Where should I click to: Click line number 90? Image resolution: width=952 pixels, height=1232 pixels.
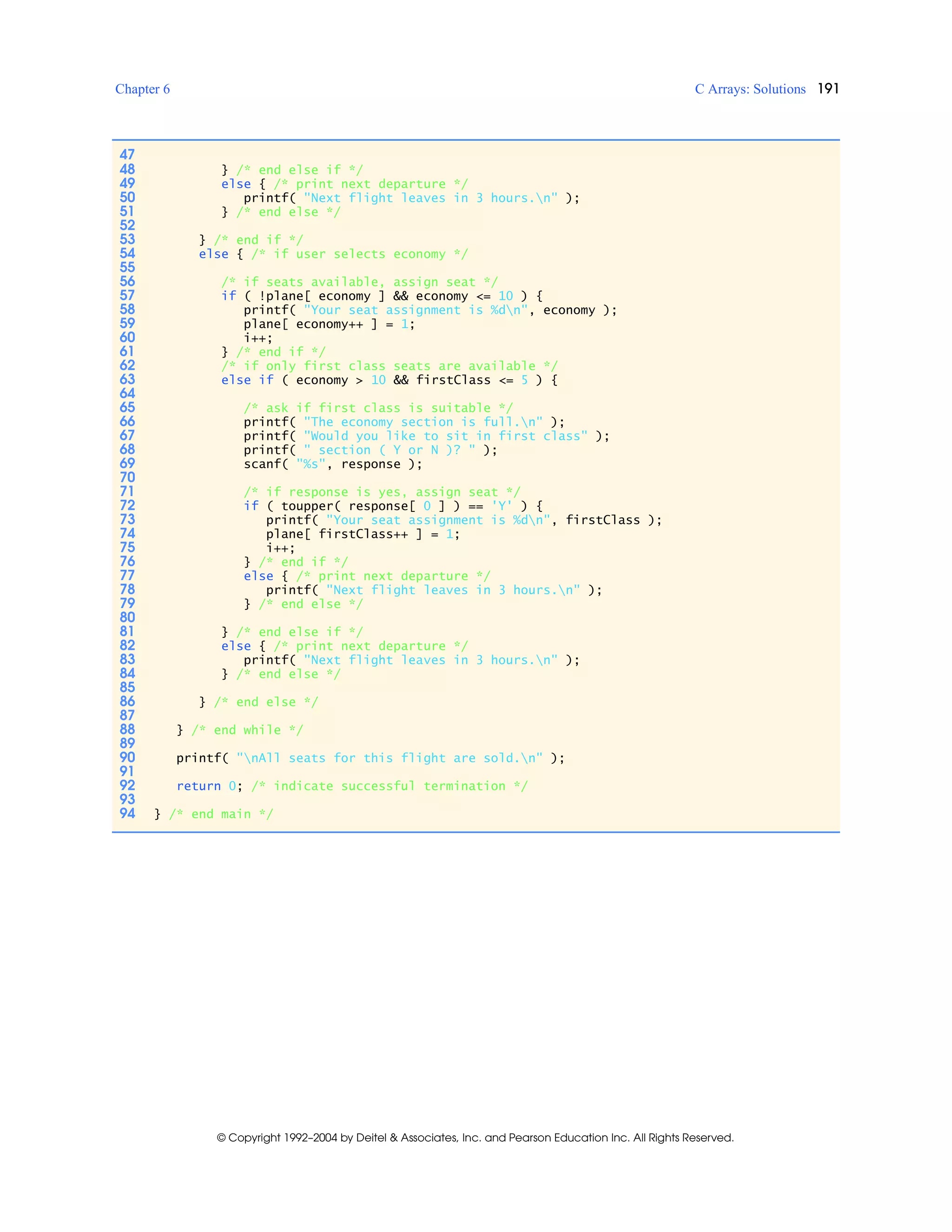coord(127,758)
